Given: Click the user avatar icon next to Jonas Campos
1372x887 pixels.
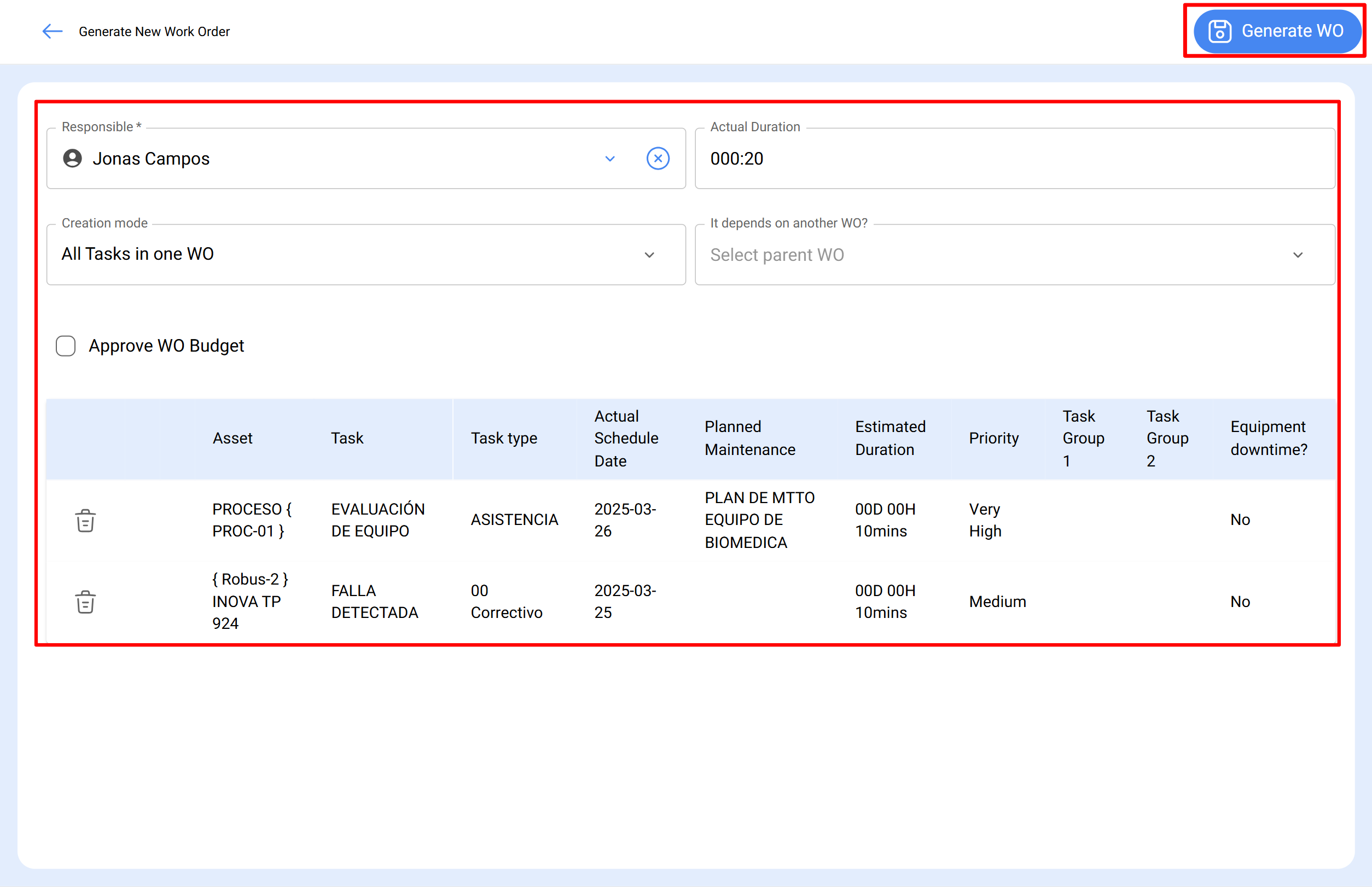Looking at the screenshot, I should tap(72, 159).
